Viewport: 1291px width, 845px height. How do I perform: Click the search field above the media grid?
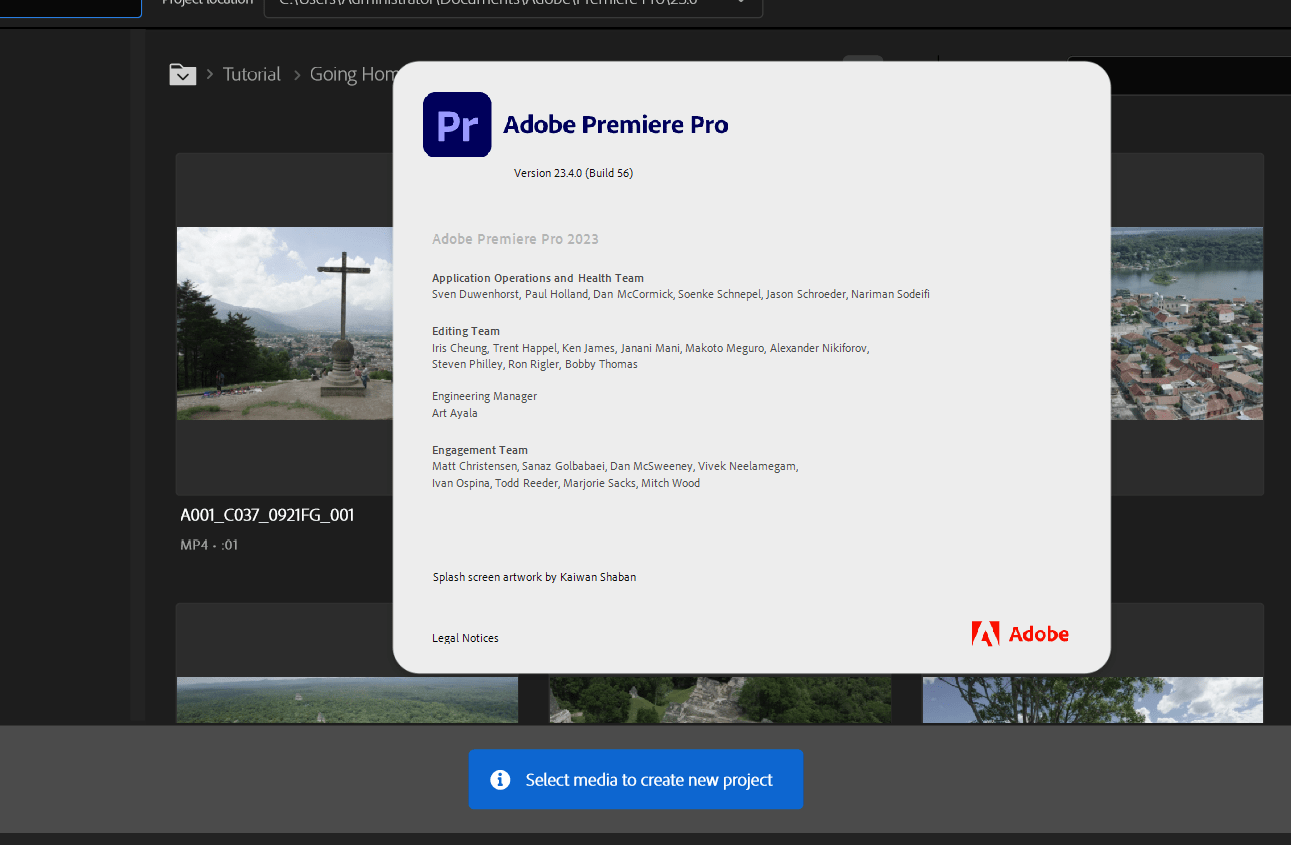[x=1179, y=76]
